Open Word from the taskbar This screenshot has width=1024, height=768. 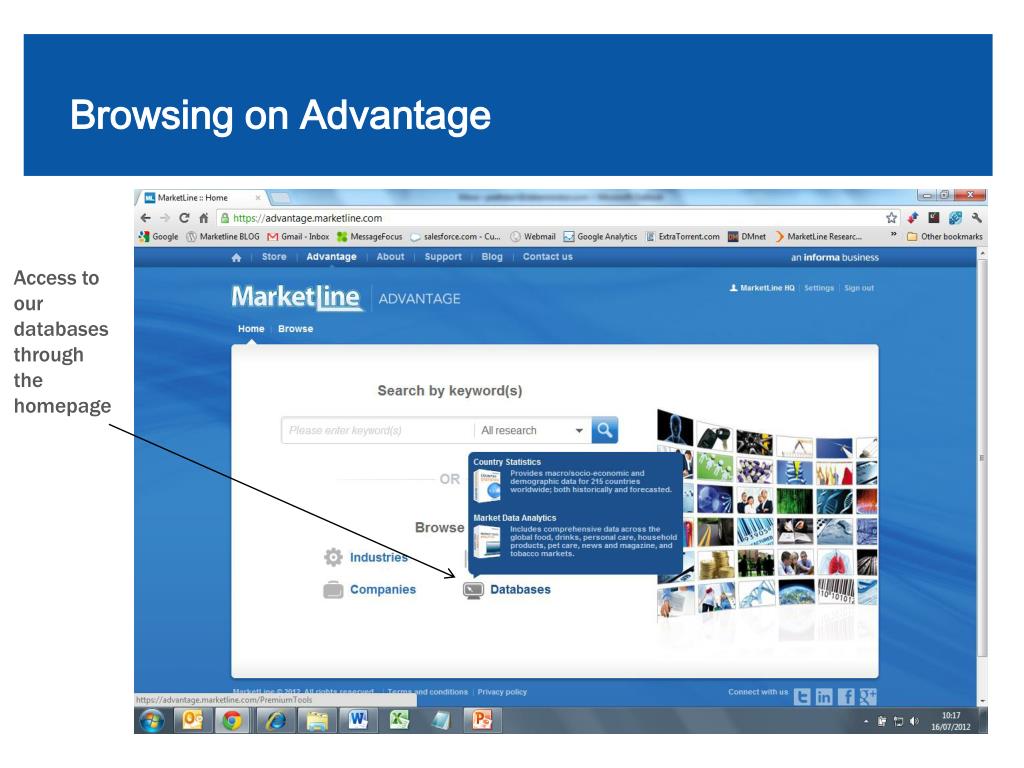point(359,720)
